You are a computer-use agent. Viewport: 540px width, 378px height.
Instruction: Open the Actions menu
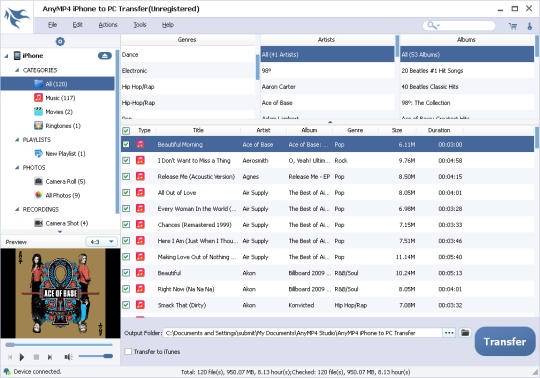click(x=108, y=25)
